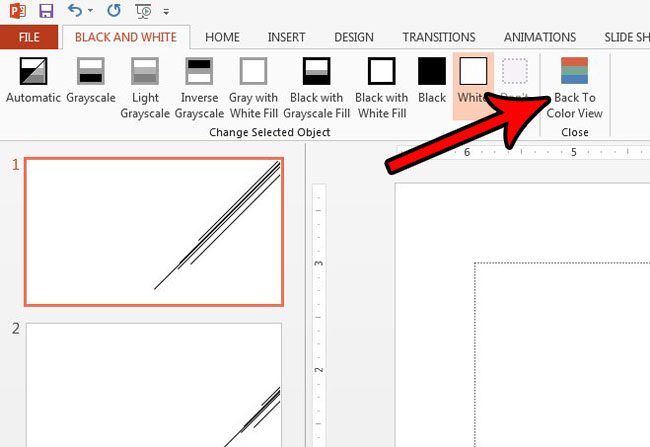The image size is (650, 447).
Task: Click Back To Color View button
Action: point(575,87)
